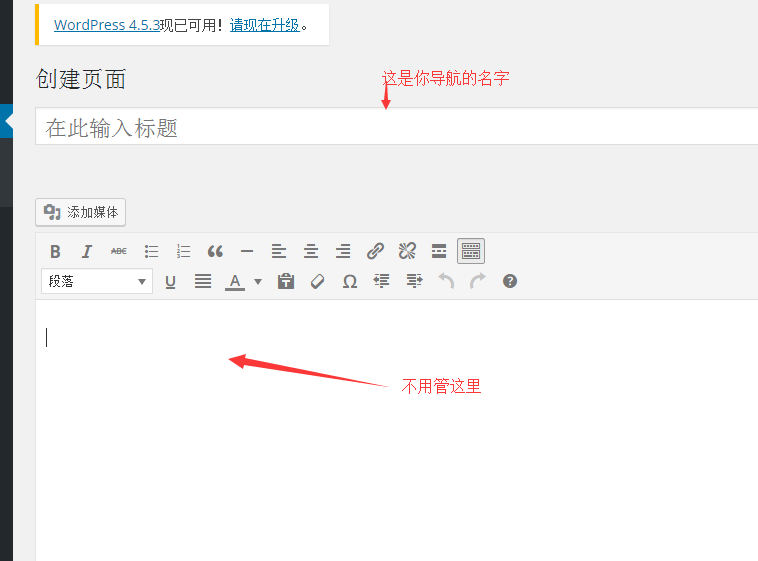Align text left
The height and width of the screenshot is (561, 758).
279,251
